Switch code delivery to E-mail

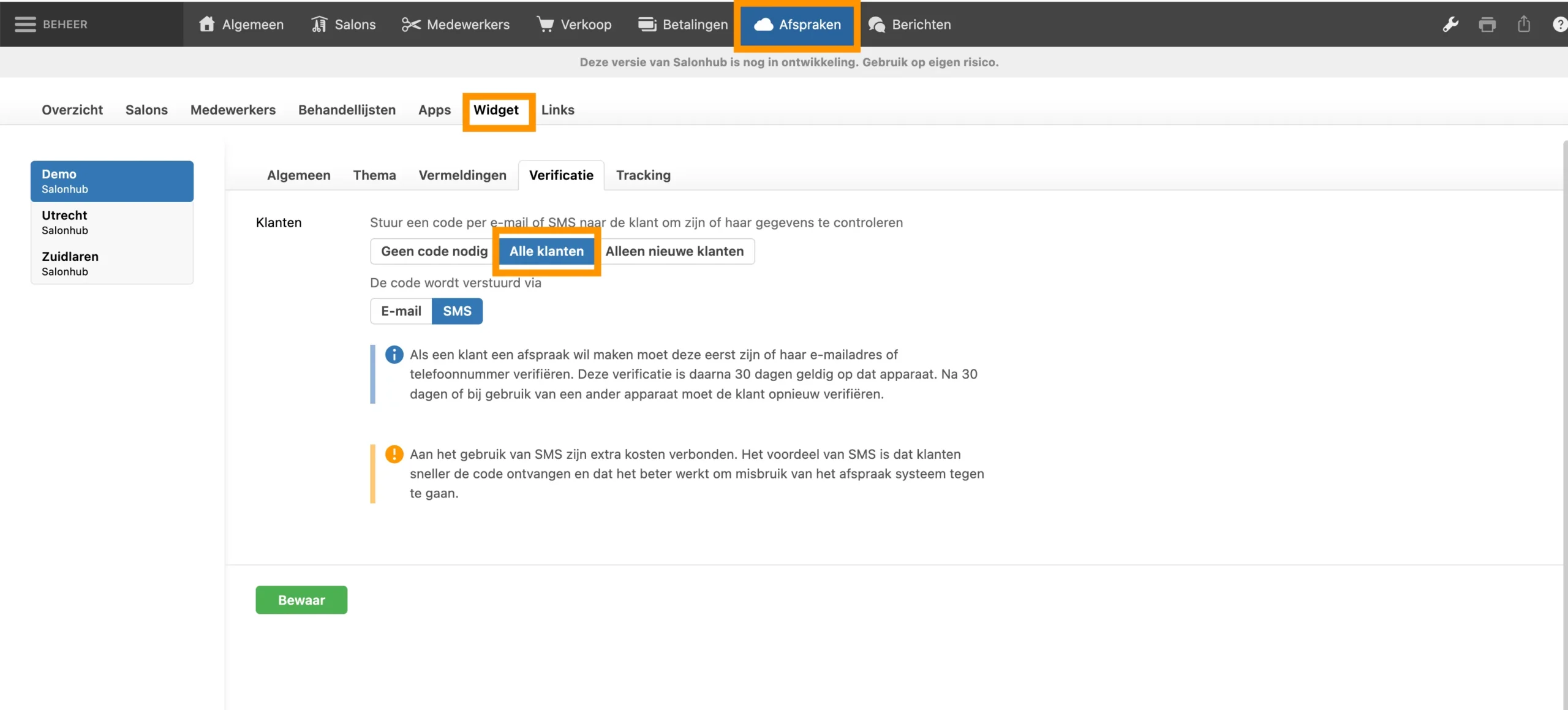coord(401,311)
